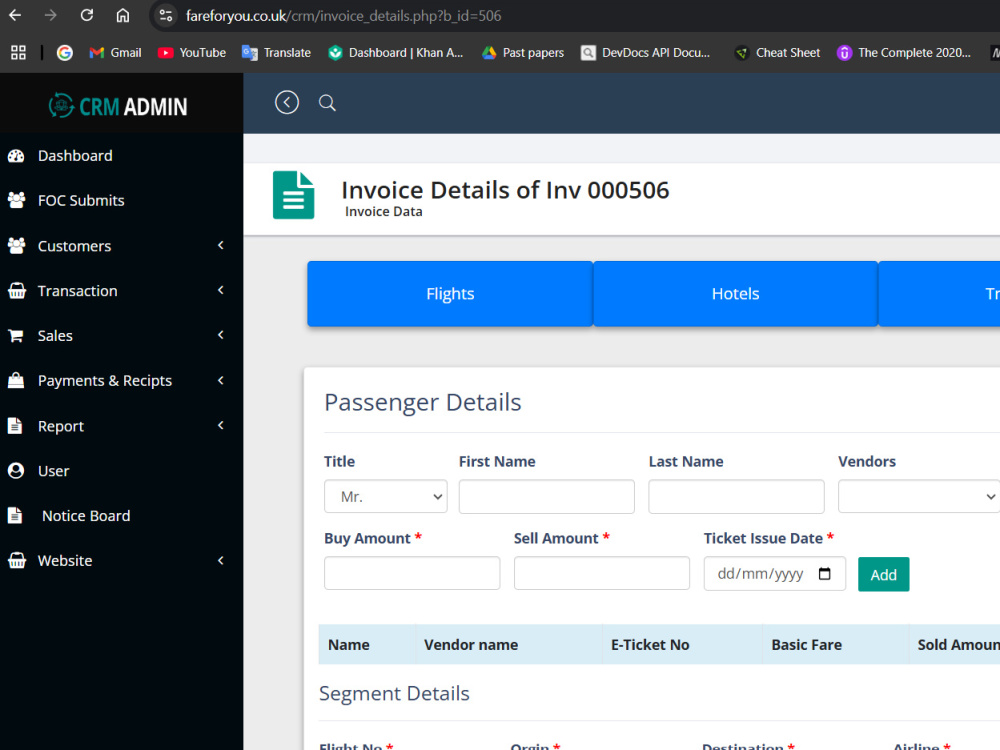
Task: Open the Gmail bookmark
Action: pyautogui.click(x=115, y=53)
